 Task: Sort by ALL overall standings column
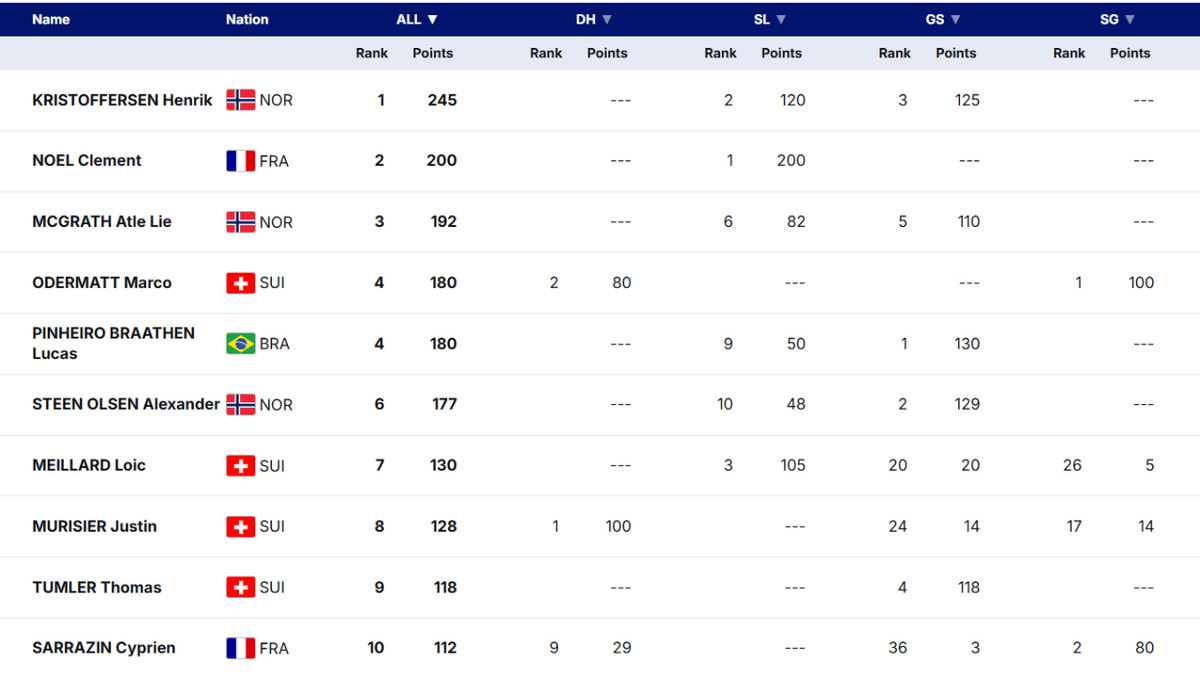coord(417,19)
